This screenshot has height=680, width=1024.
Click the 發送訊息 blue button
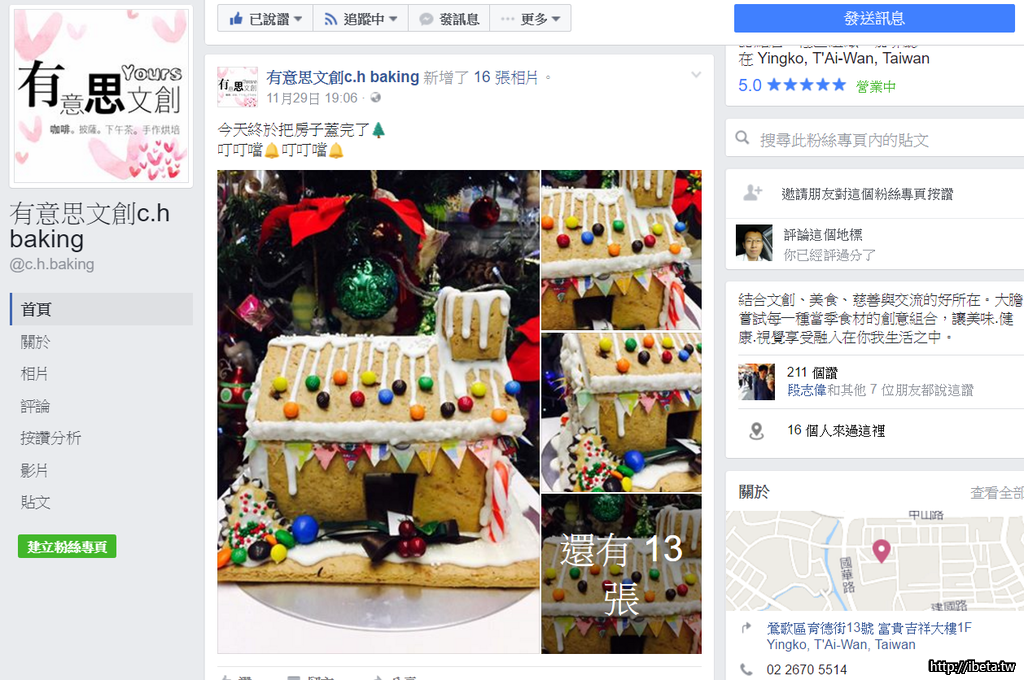tap(874, 18)
